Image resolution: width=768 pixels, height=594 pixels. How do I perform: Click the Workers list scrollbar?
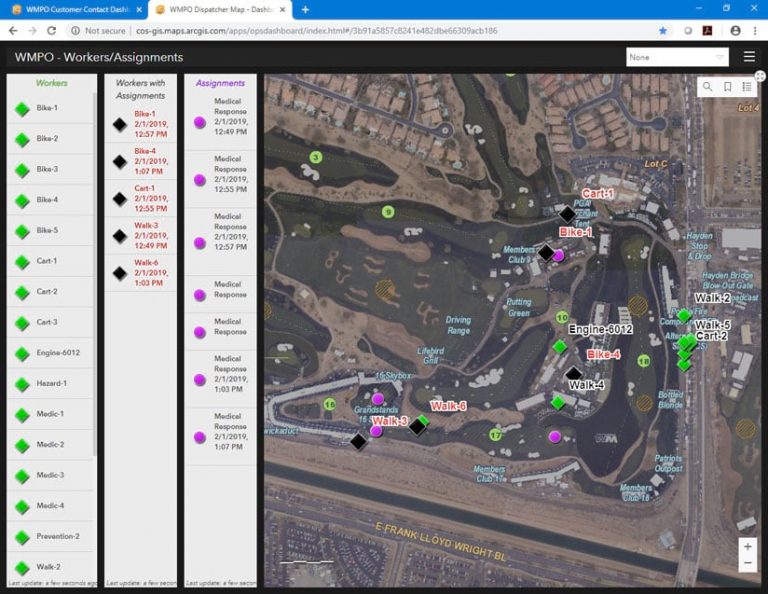[95, 274]
